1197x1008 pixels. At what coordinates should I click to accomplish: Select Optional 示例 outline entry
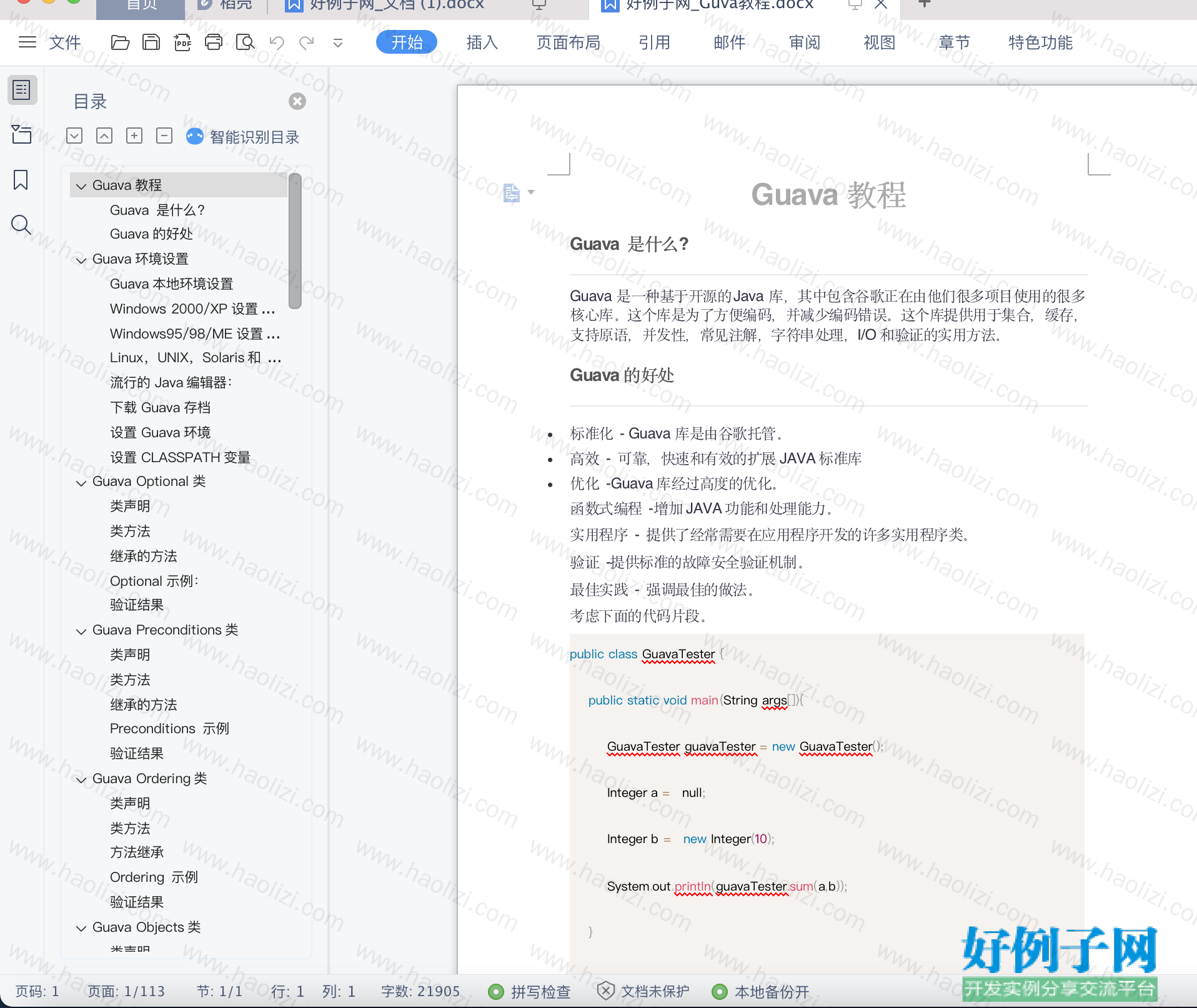[154, 581]
